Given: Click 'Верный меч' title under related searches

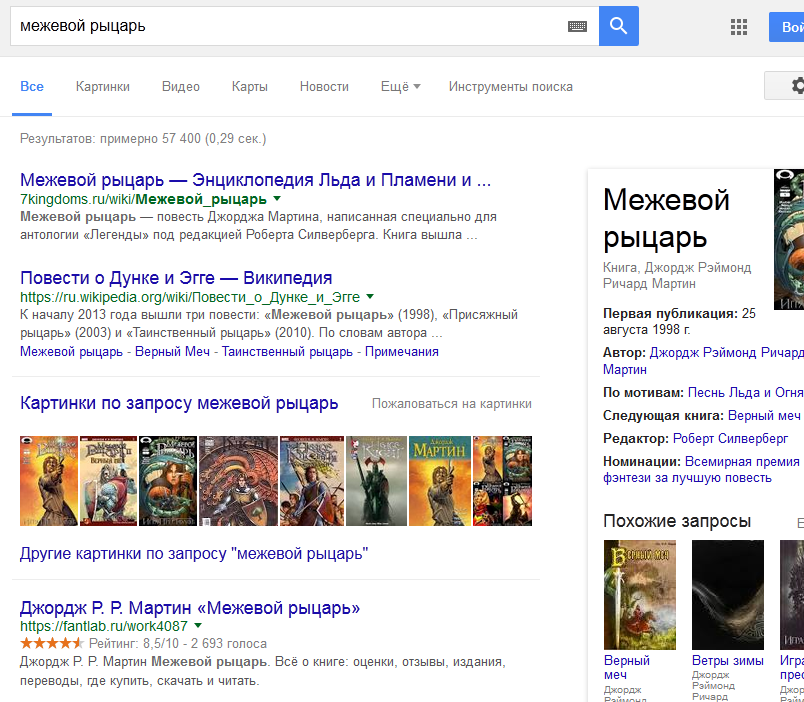Looking at the screenshot, I should [627, 668].
